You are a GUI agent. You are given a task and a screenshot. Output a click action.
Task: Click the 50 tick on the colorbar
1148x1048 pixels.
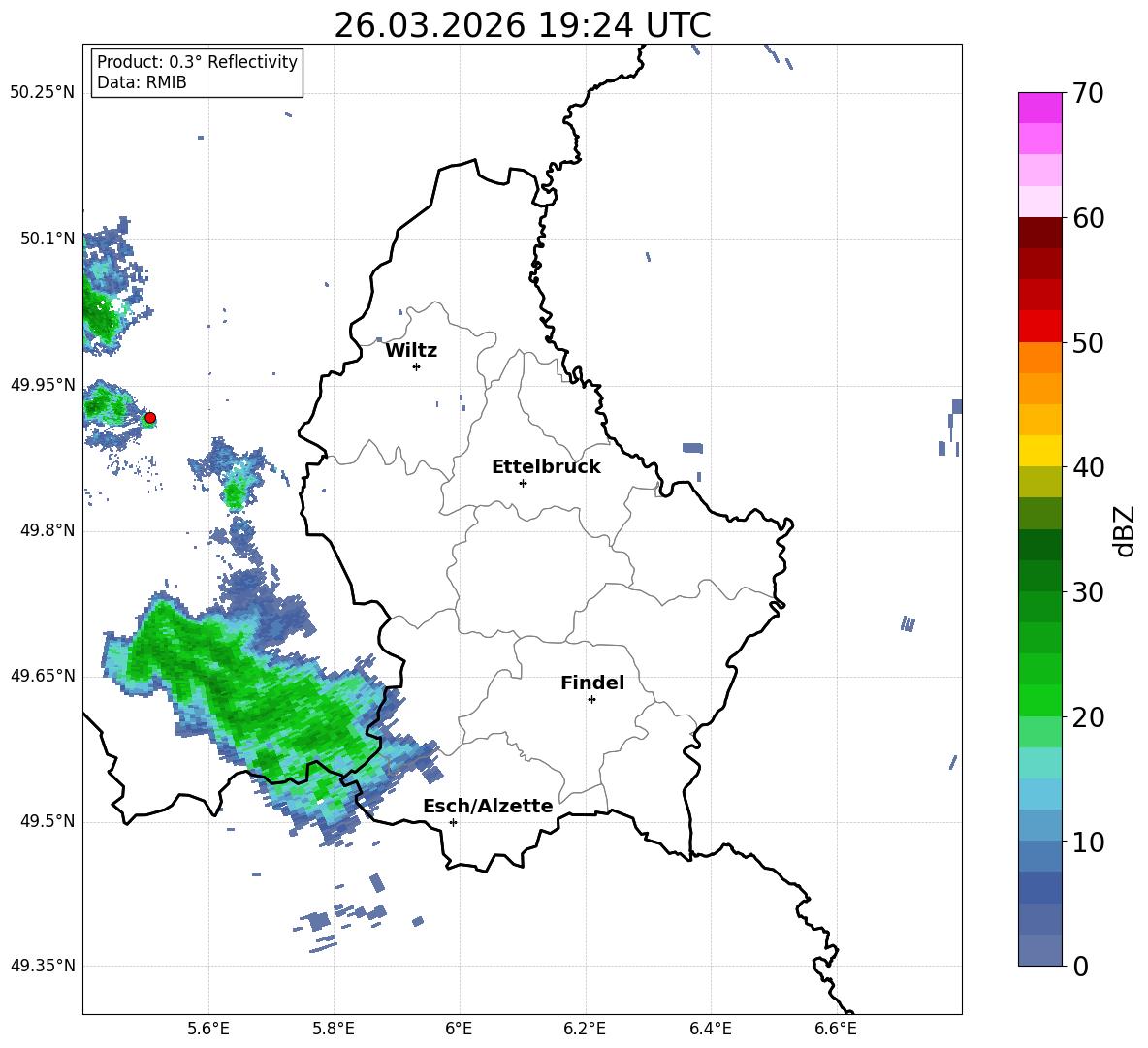click(x=1089, y=342)
